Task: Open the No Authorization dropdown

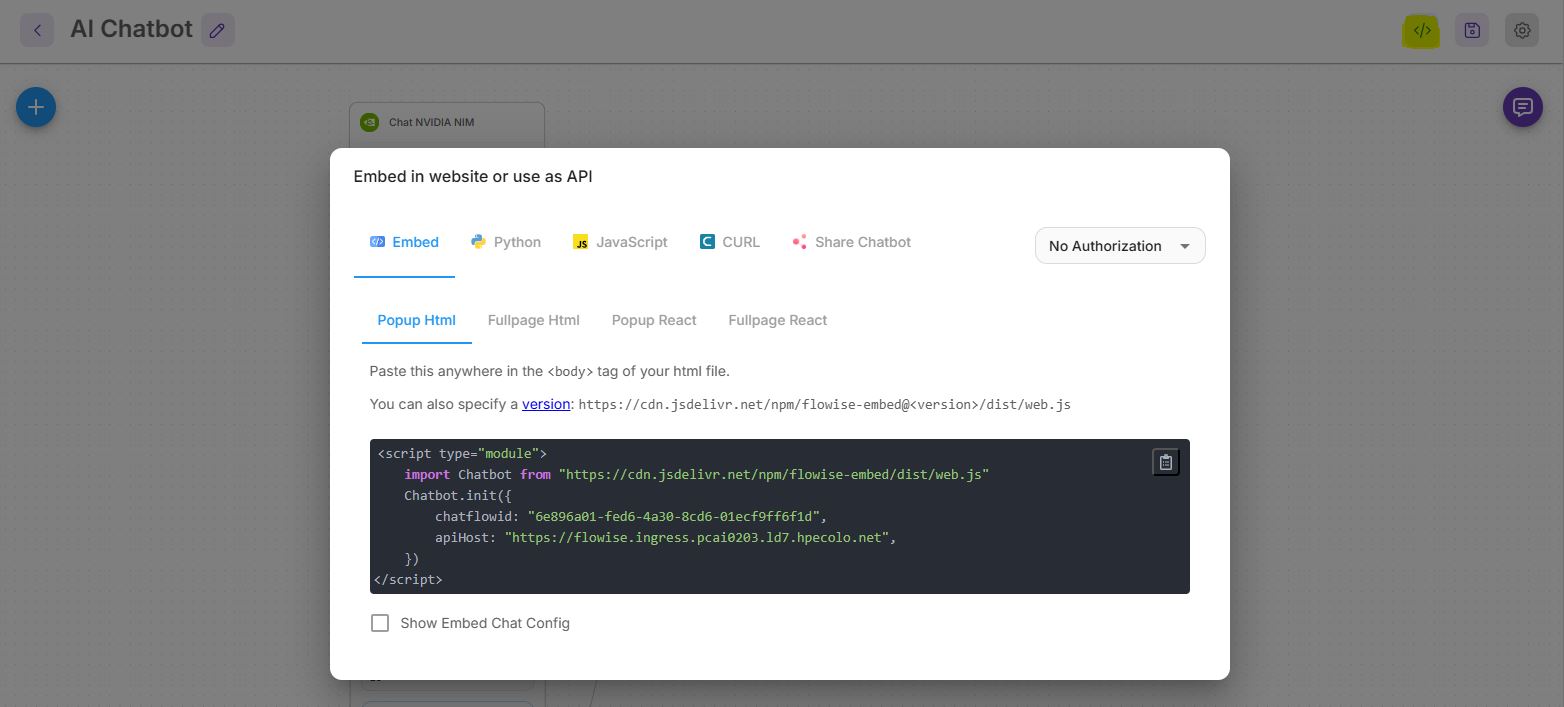Action: (1119, 245)
